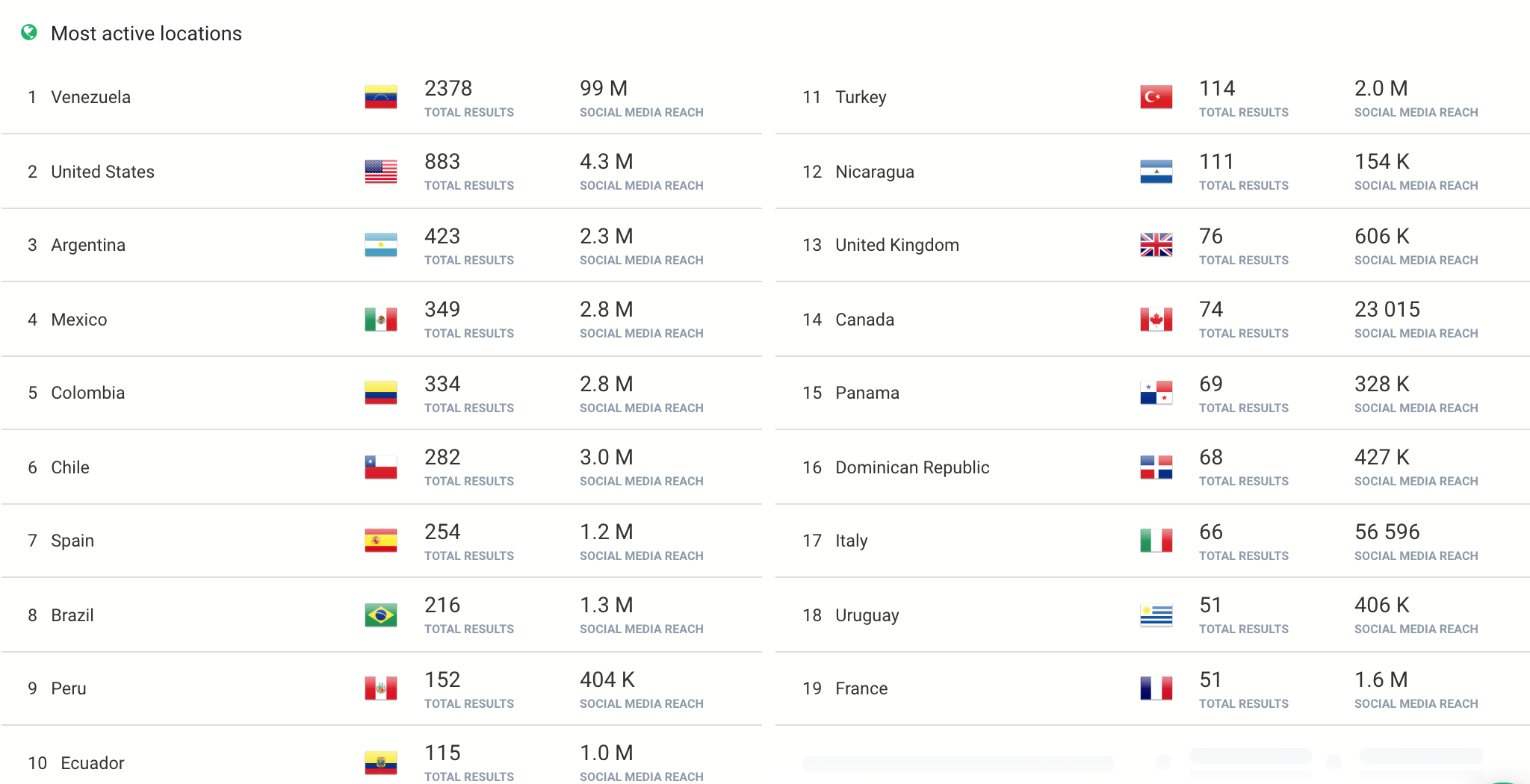
Task: Select the Mexico location name
Action: (79, 320)
